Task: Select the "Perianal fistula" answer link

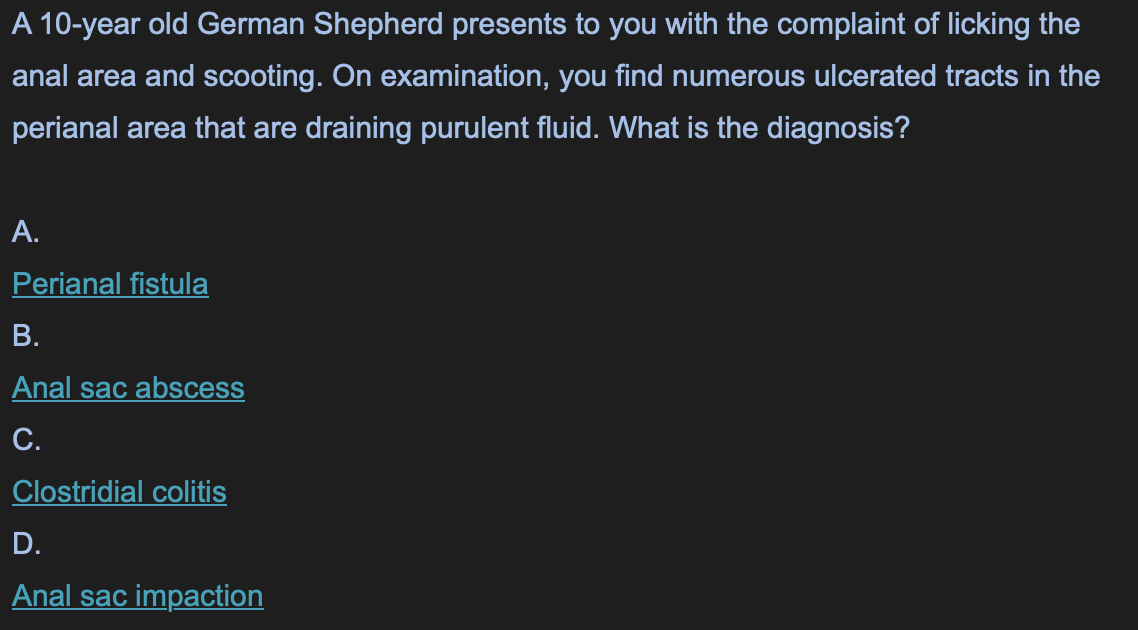Action: [110, 284]
